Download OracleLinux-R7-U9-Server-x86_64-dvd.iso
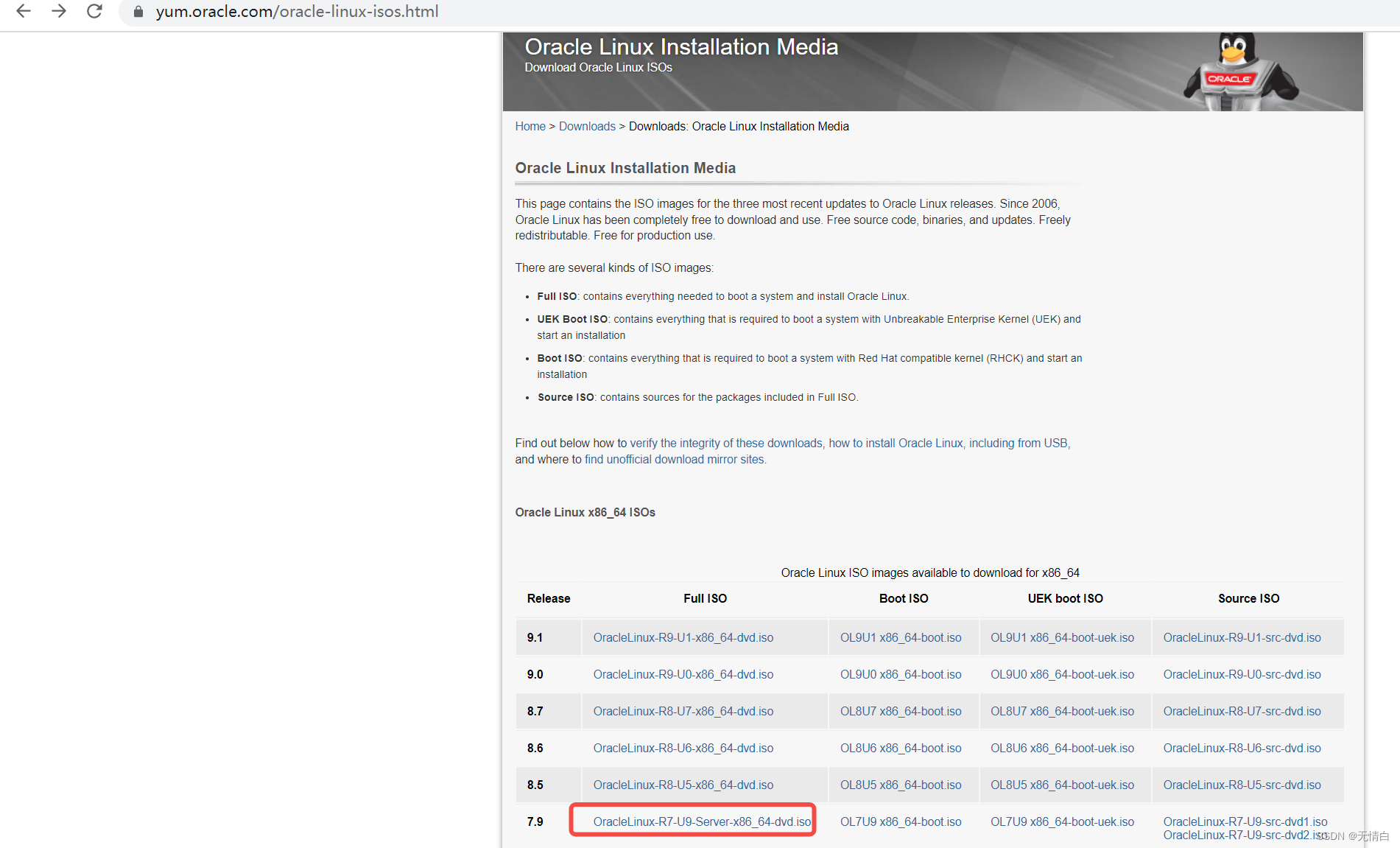Viewport: 1400px width, 848px height. 702,821
